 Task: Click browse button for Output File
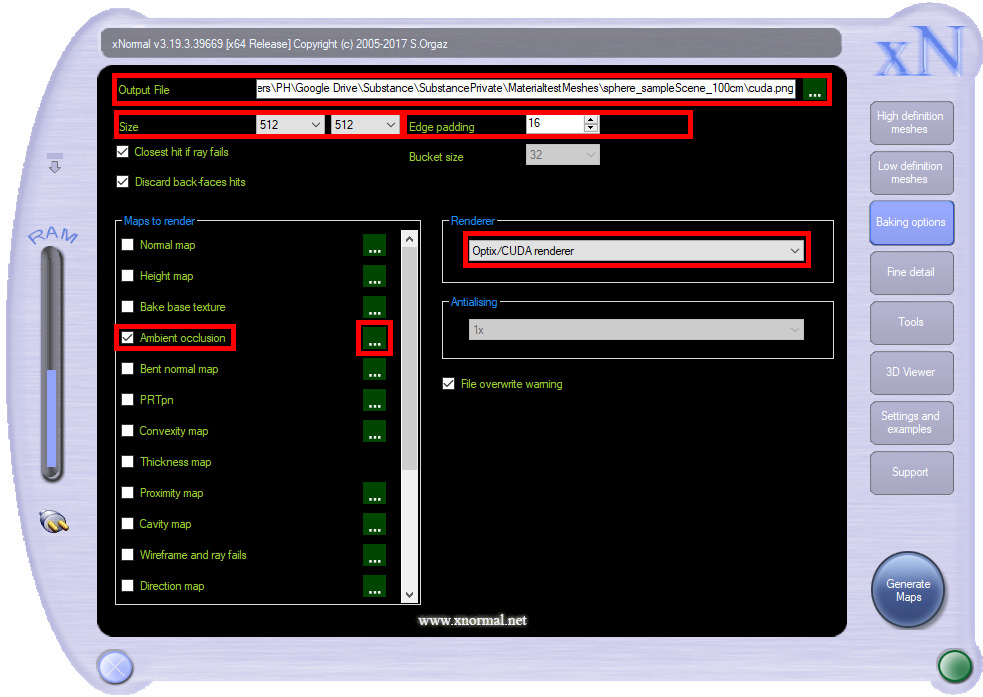coord(815,90)
